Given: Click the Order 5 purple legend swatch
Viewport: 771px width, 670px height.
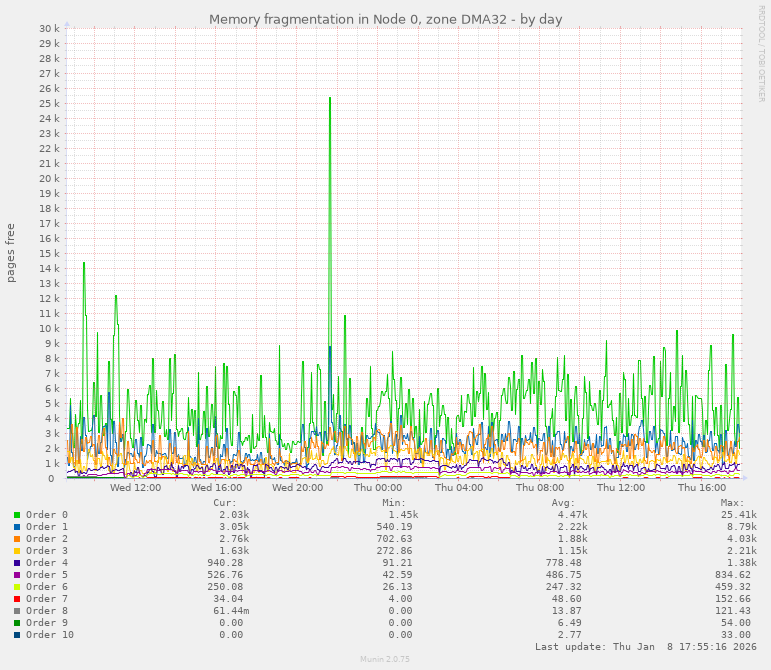Looking at the screenshot, I should pos(17,575).
